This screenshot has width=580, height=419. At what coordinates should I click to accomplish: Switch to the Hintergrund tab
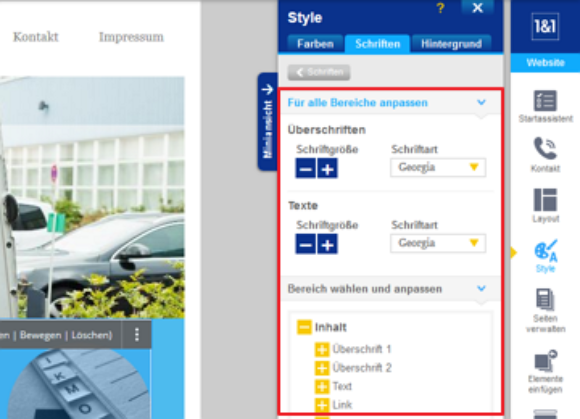pos(451,44)
